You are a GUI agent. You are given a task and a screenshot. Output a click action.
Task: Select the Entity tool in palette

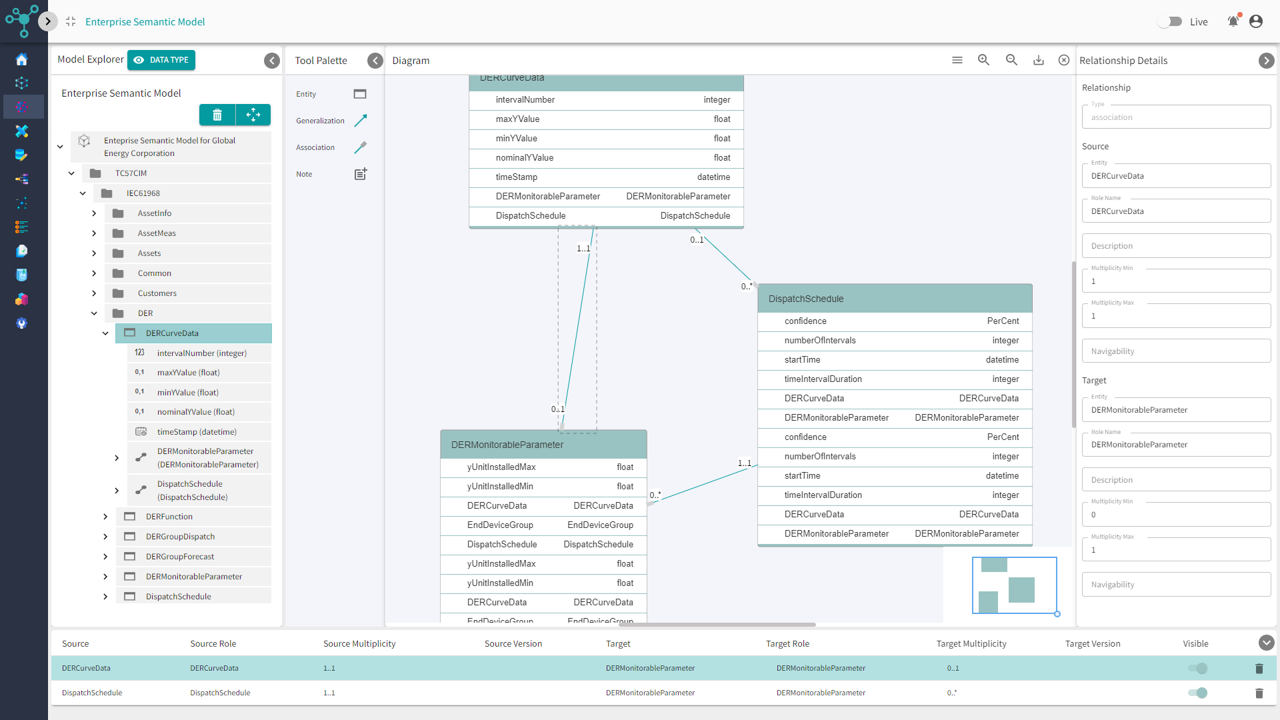360,94
